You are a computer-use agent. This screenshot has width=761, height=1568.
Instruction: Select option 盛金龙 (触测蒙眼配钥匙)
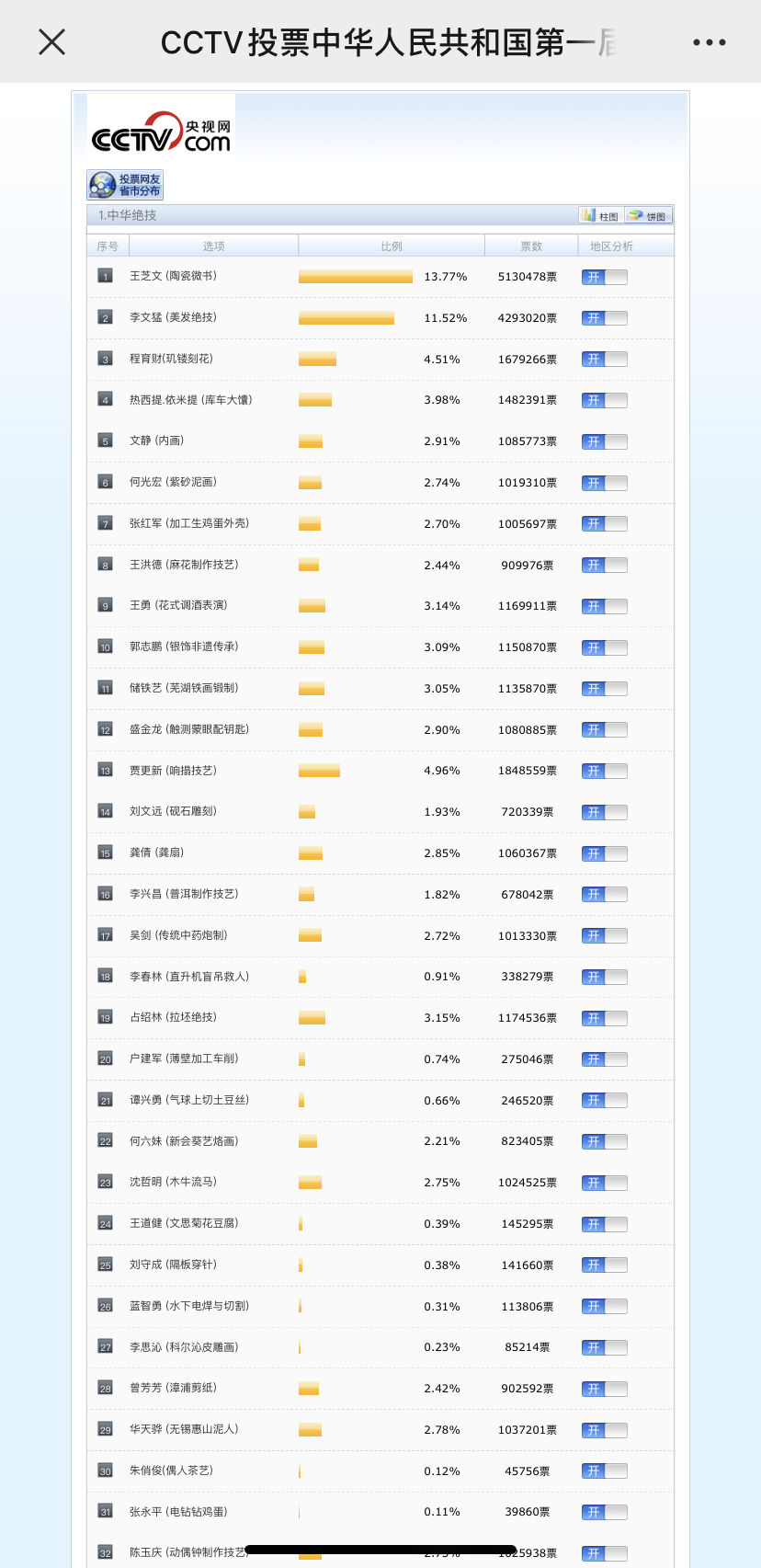(189, 729)
